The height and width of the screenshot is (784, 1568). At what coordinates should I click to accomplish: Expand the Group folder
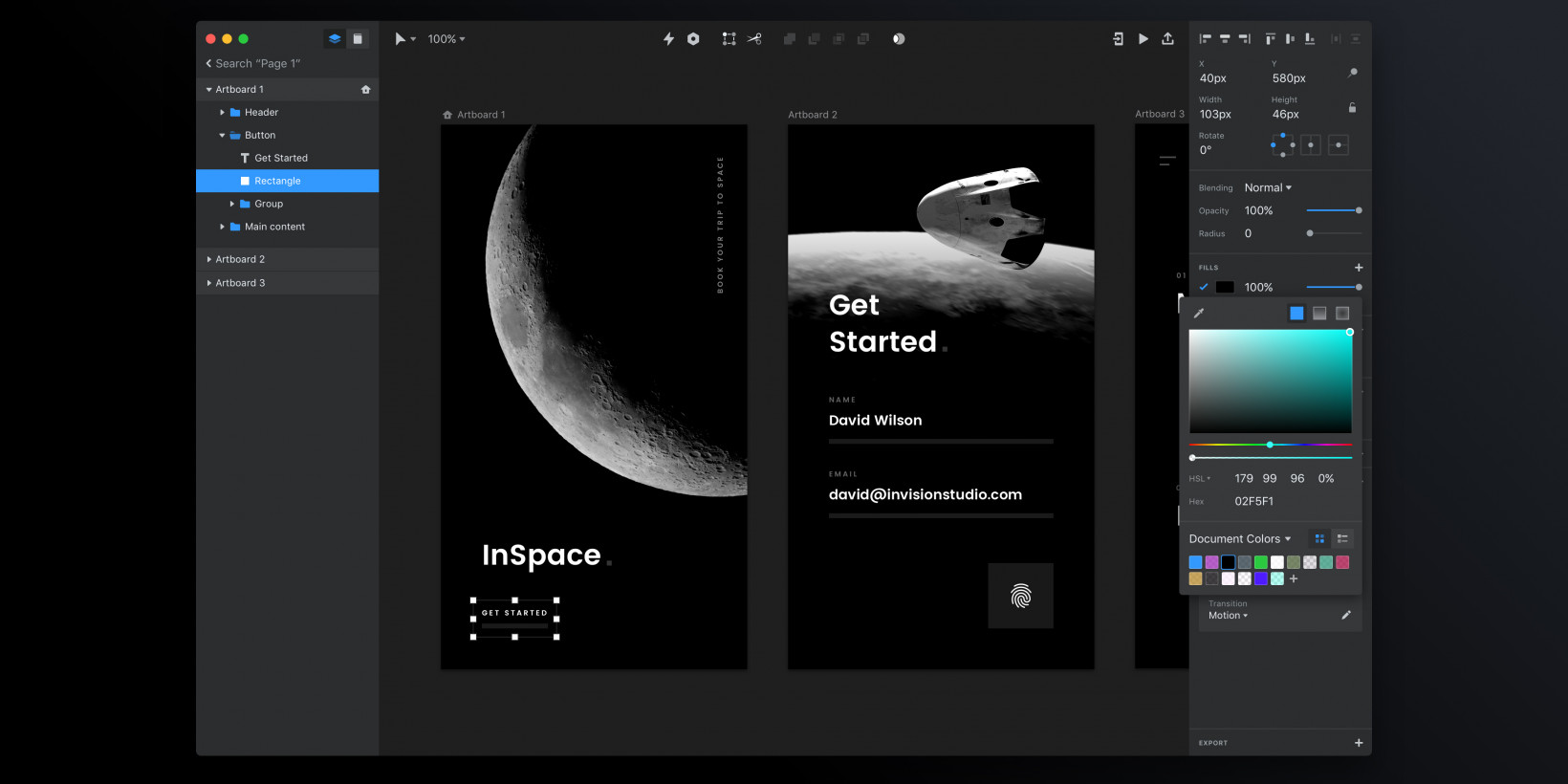pyautogui.click(x=232, y=204)
